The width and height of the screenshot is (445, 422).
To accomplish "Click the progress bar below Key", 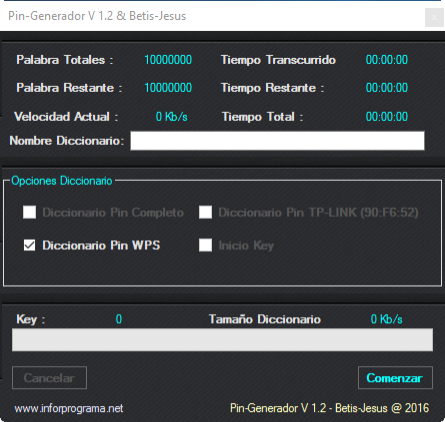I will point(222,340).
